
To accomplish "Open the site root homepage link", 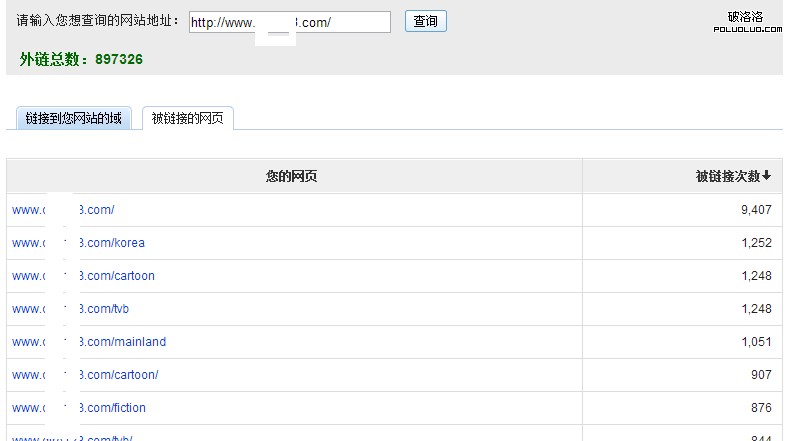I will (63, 210).
